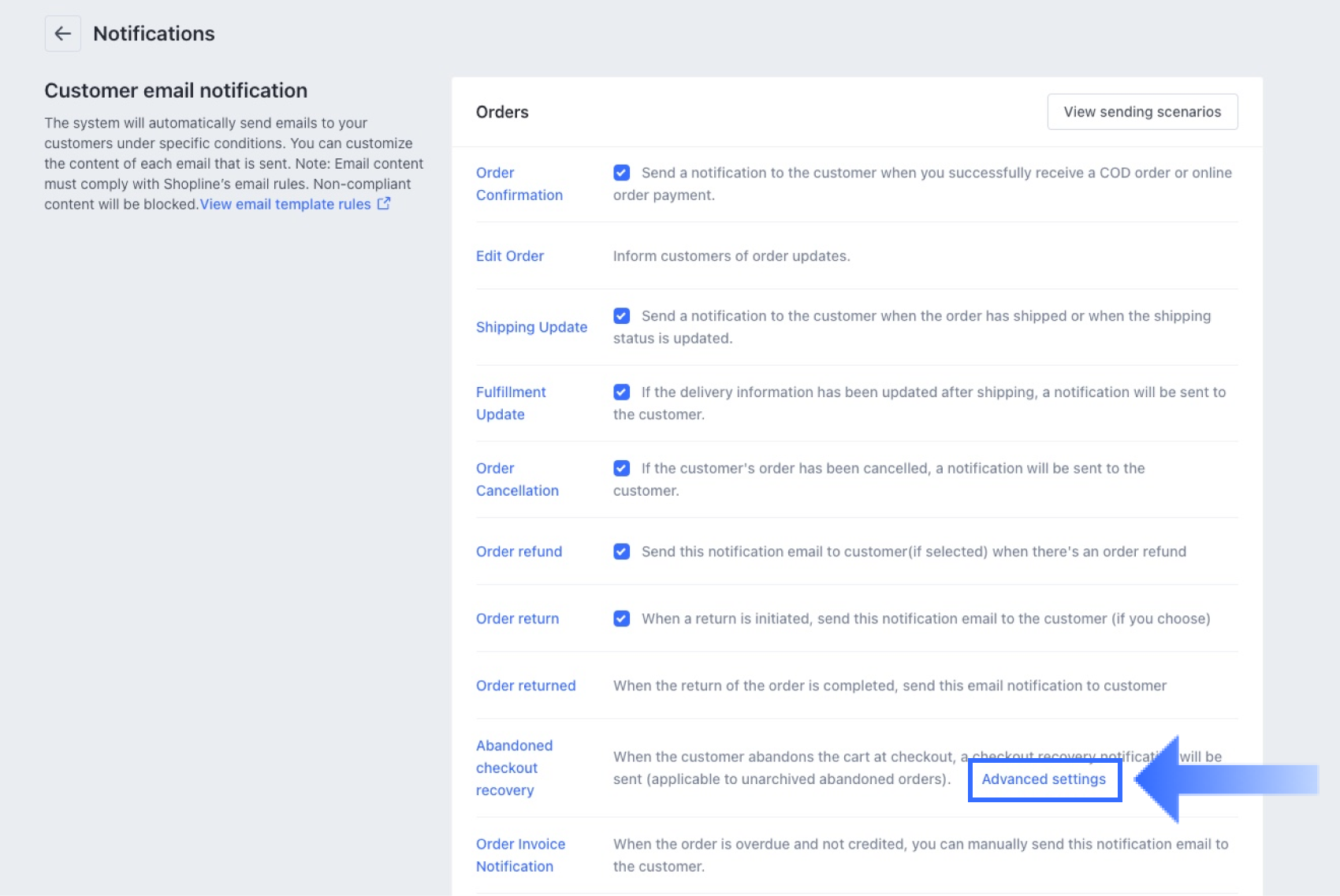This screenshot has width=1340, height=896.
Task: Disable the Fulfillment Update notification checkbox
Action: 622,392
